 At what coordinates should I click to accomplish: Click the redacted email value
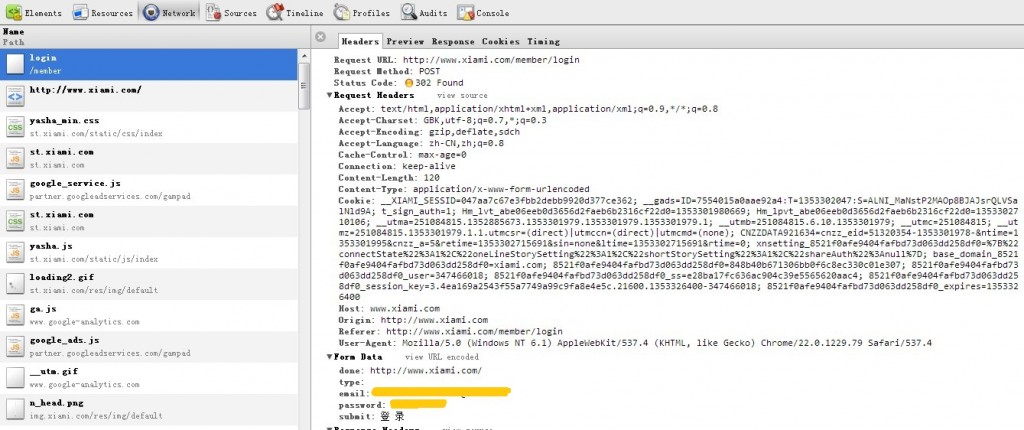click(x=441, y=392)
